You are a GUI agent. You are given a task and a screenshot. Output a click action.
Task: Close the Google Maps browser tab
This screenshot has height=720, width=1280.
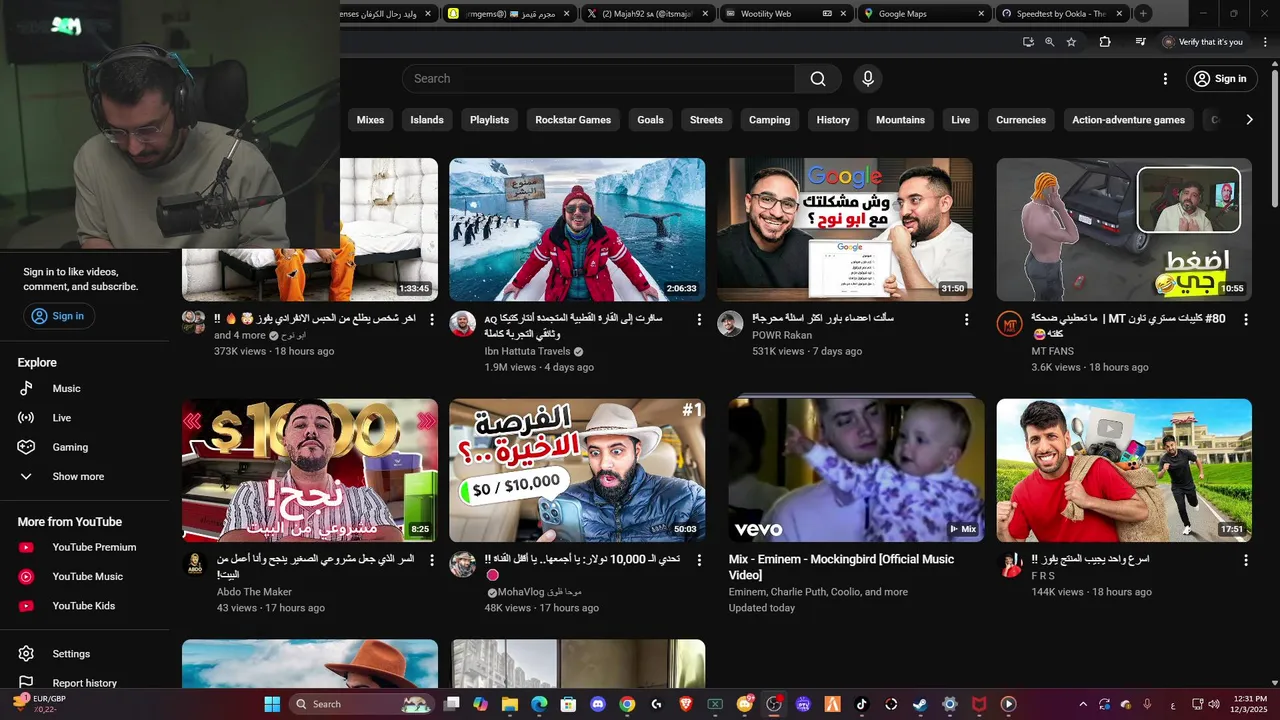pos(982,14)
